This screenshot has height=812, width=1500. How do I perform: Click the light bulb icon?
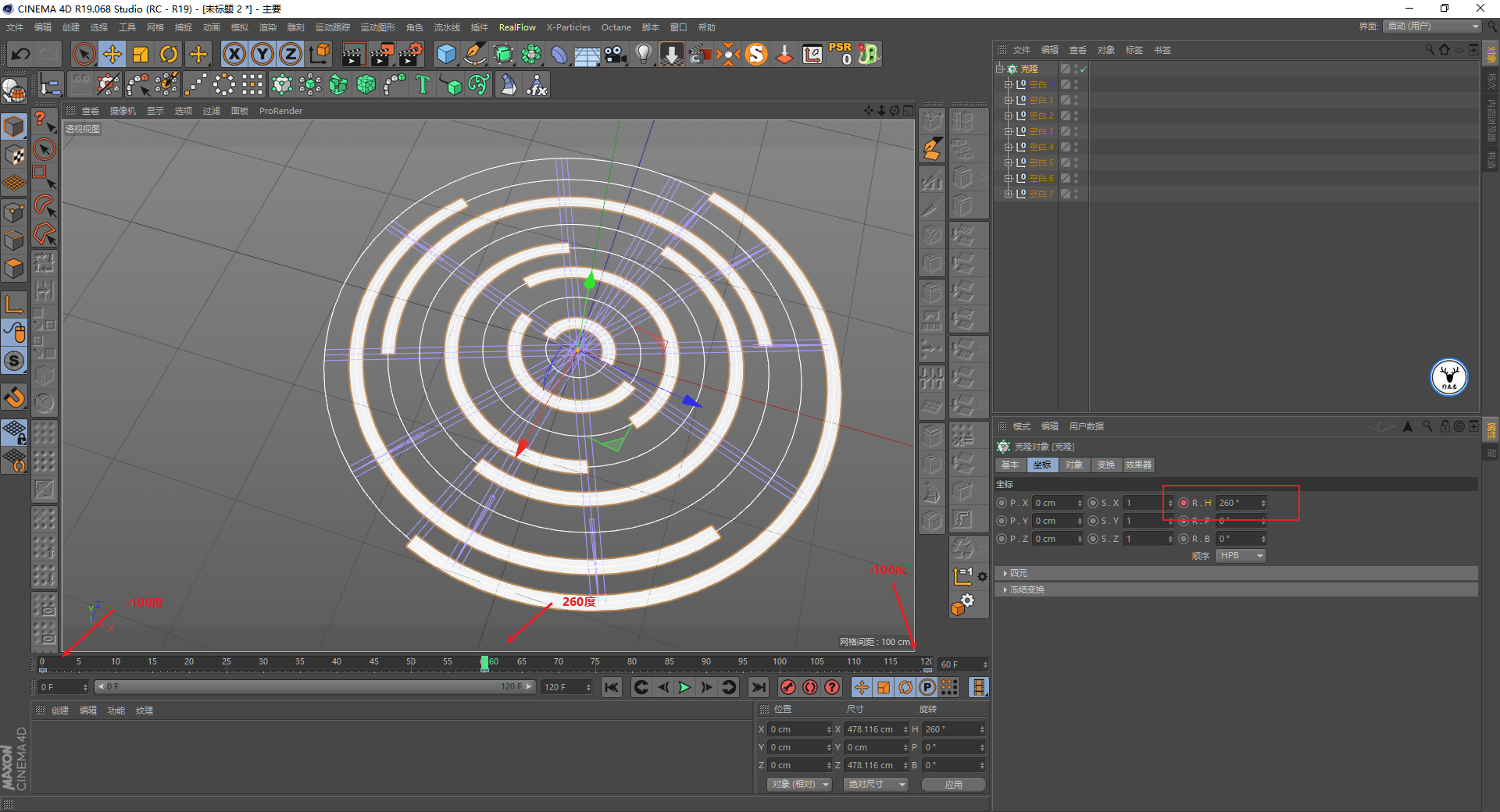[644, 54]
